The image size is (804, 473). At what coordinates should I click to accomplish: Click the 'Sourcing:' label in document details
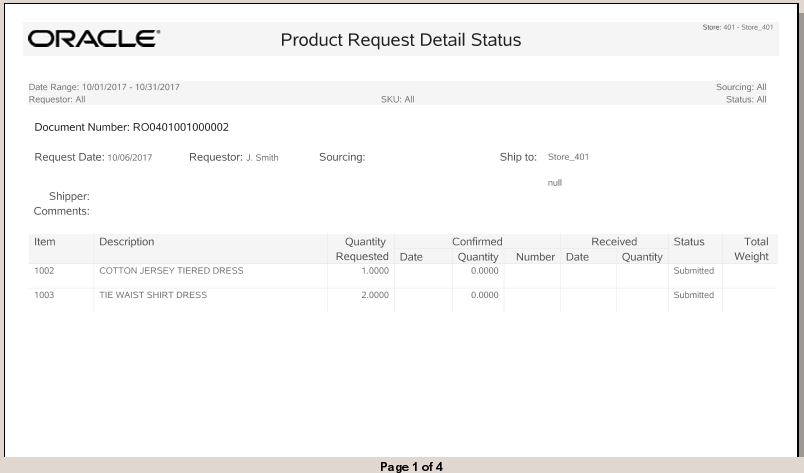[x=342, y=157]
